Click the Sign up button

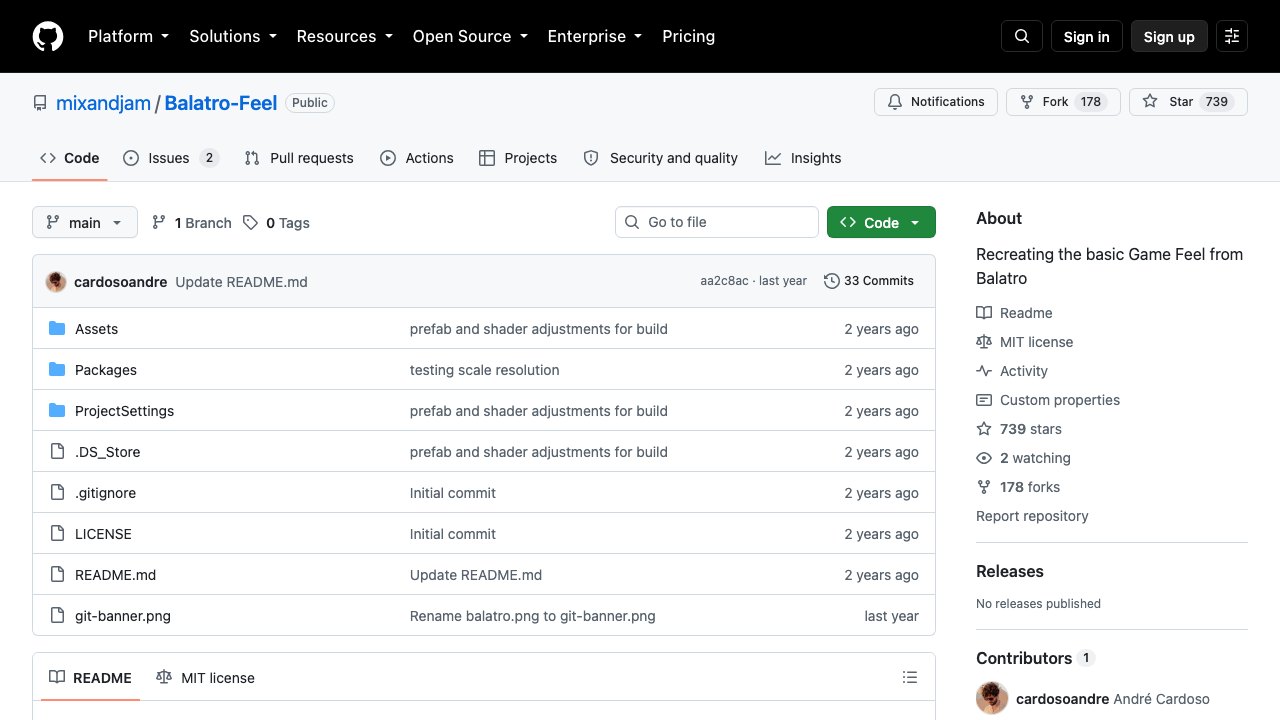pyautogui.click(x=1169, y=36)
